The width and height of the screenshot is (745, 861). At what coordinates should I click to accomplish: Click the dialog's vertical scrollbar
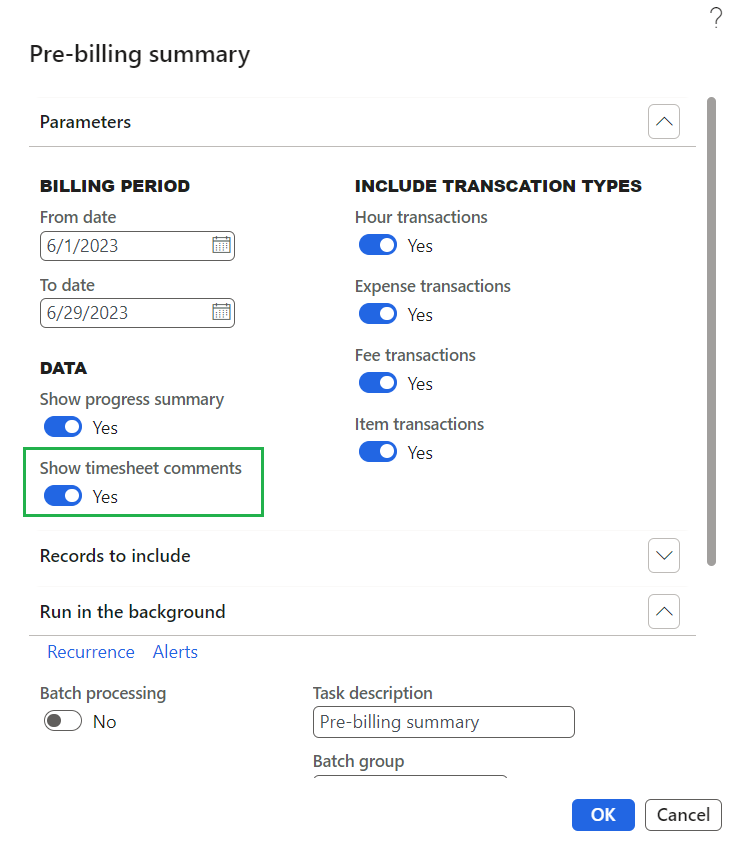tap(712, 330)
